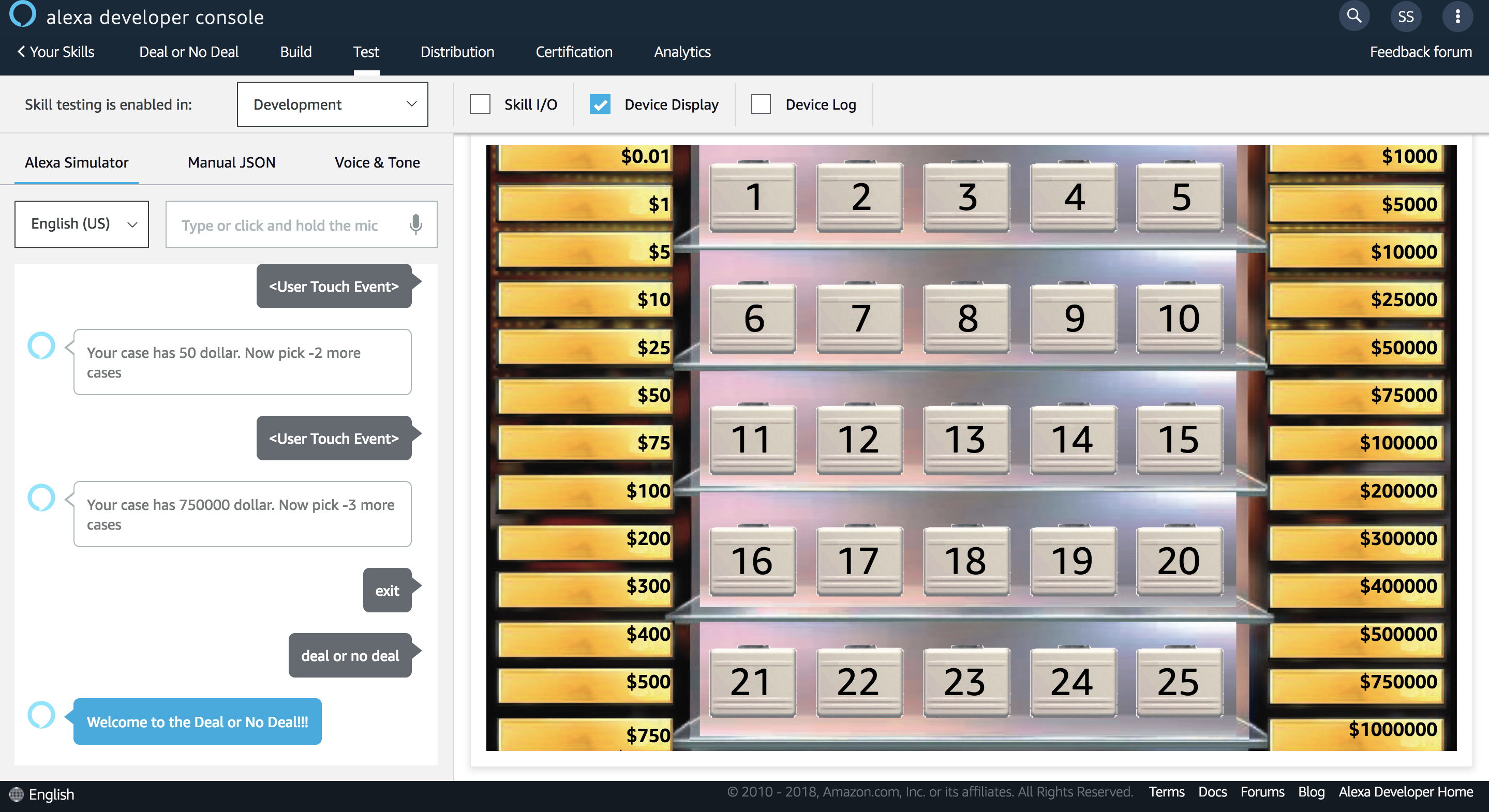Enable the Device Log checkbox
1489x812 pixels.
(761, 104)
